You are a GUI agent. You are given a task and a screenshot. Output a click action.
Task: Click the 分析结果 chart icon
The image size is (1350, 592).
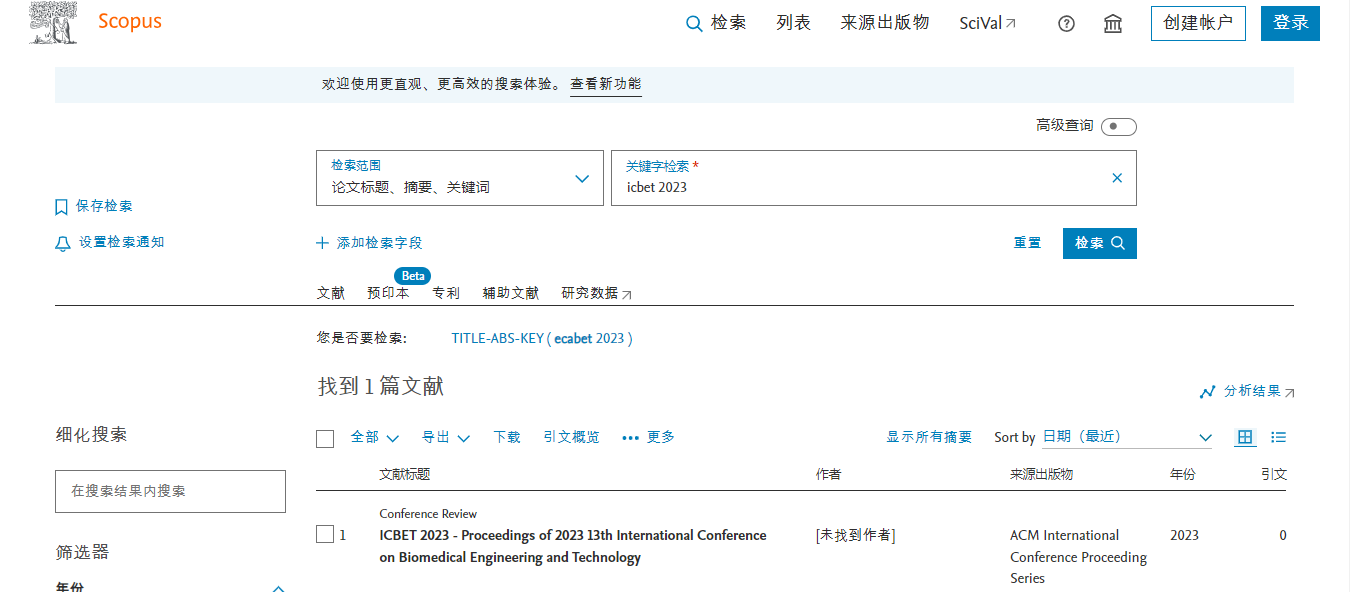pos(1208,392)
